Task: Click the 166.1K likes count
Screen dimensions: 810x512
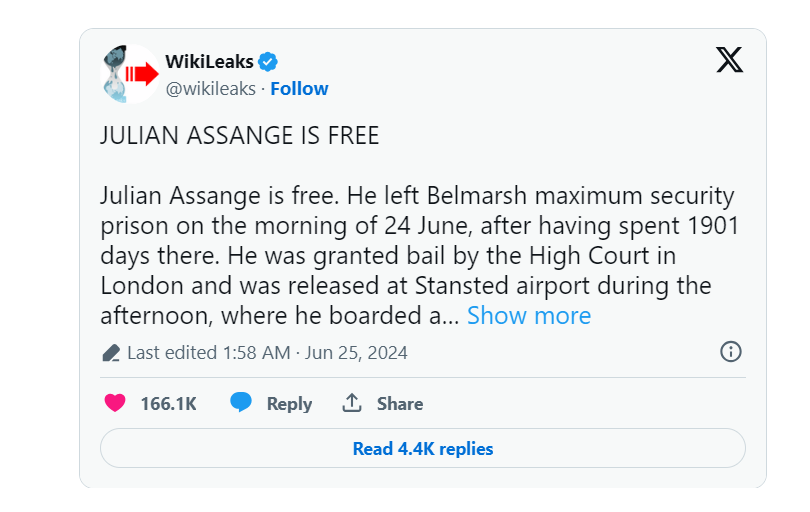Action: pyautogui.click(x=168, y=404)
